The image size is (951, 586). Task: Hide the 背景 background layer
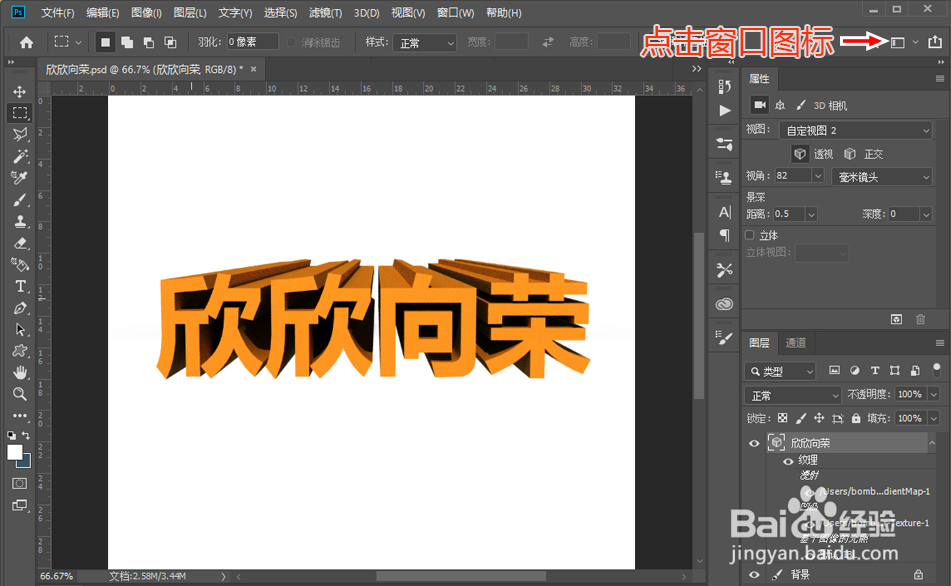(753, 574)
